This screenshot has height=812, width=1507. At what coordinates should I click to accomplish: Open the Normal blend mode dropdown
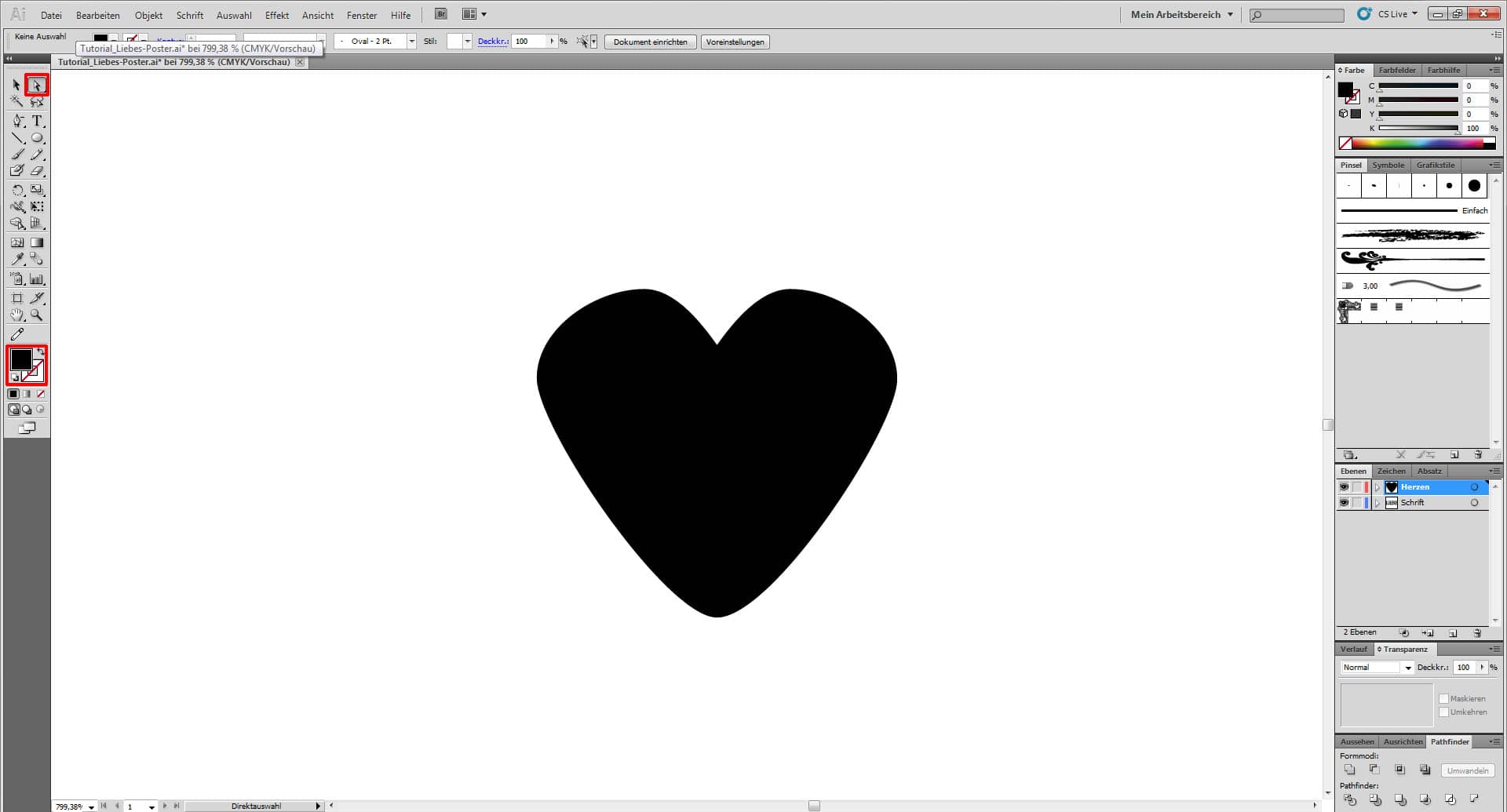pos(1407,667)
